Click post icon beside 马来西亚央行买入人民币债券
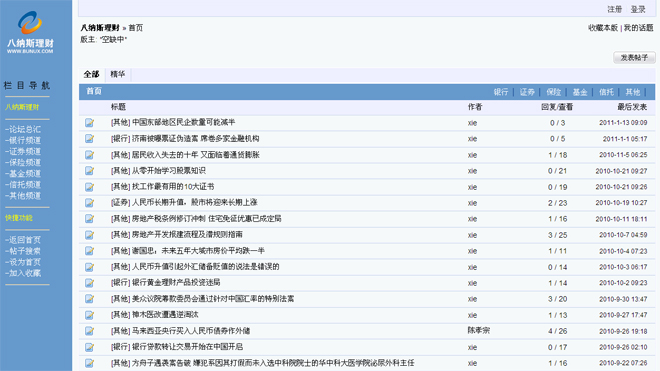The image size is (660, 371). (89, 331)
